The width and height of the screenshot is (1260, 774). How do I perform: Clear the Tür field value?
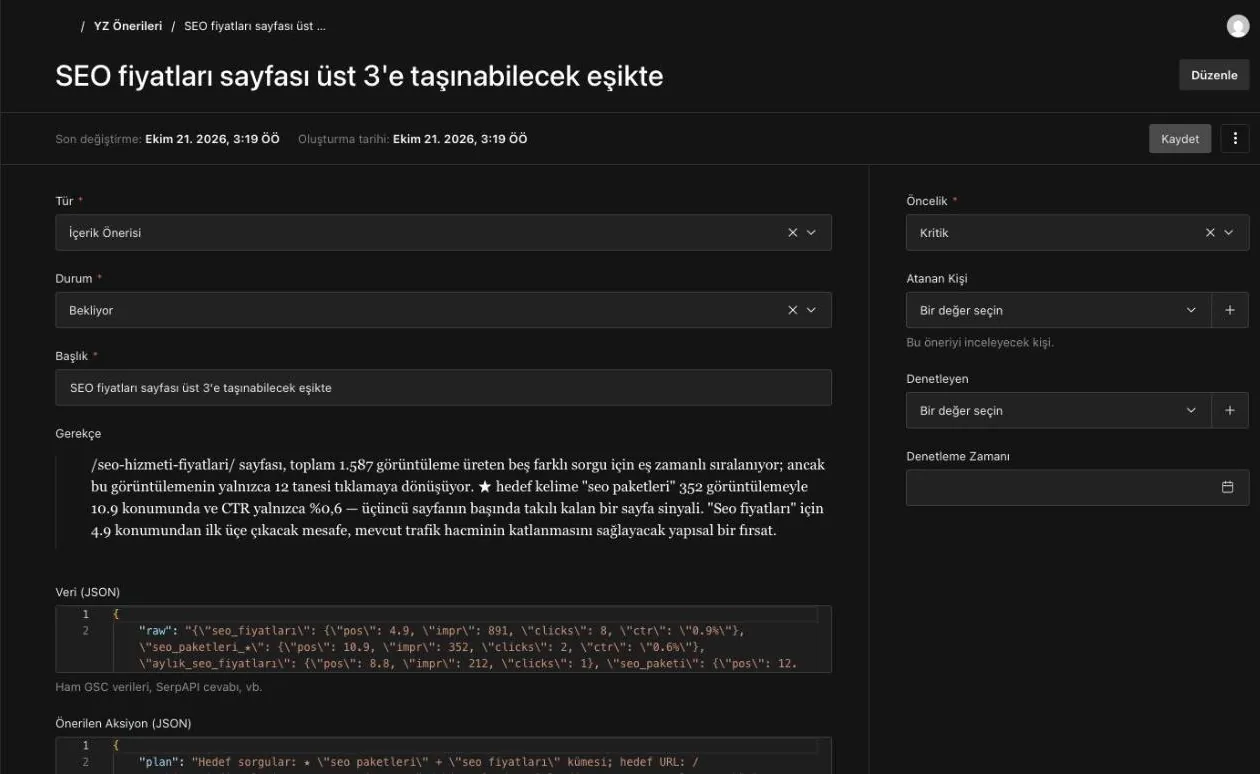[793, 232]
